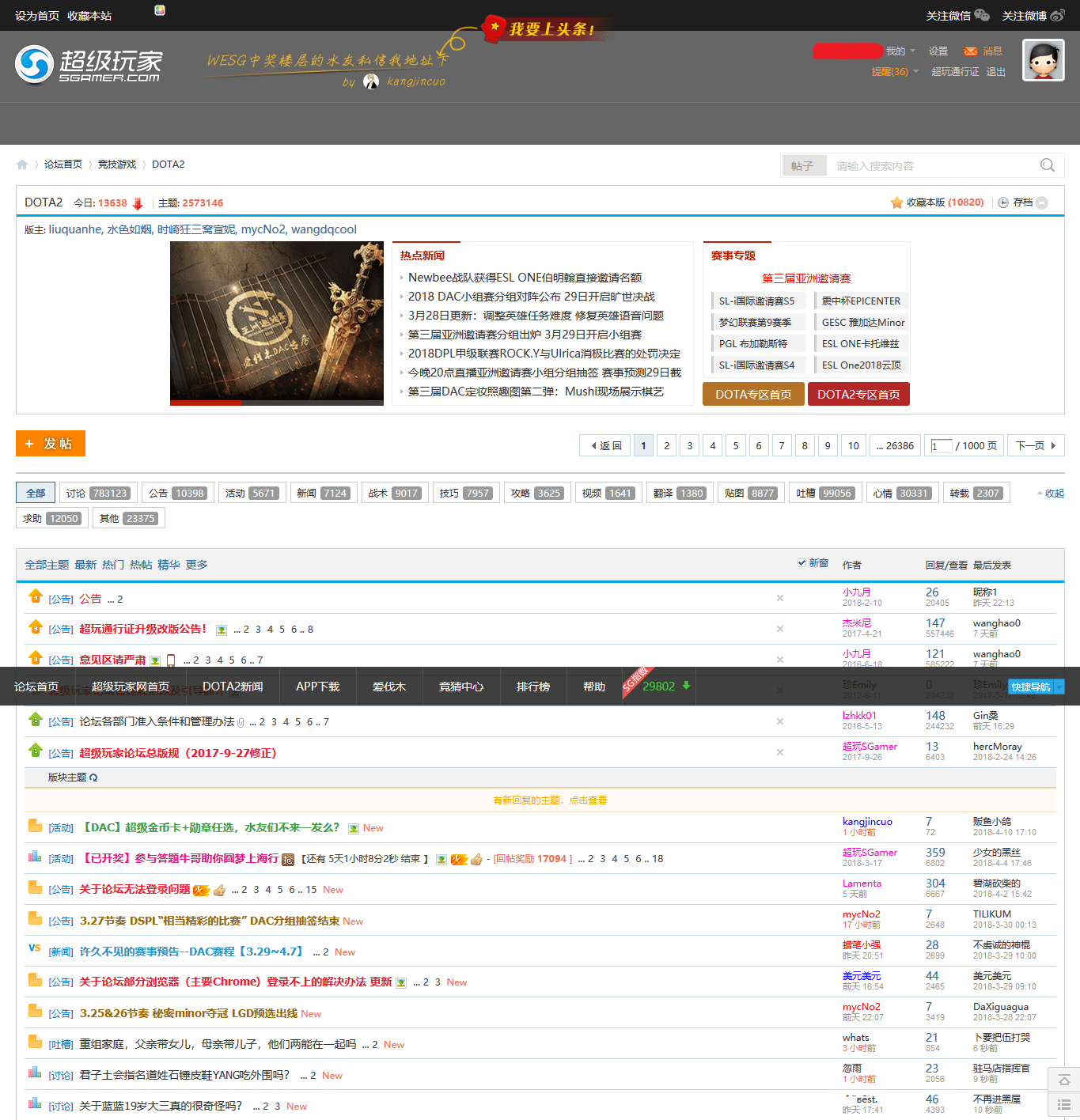Collapse forum header using the round toggle beside 存档
This screenshot has width=1080, height=1120.
point(1042,202)
